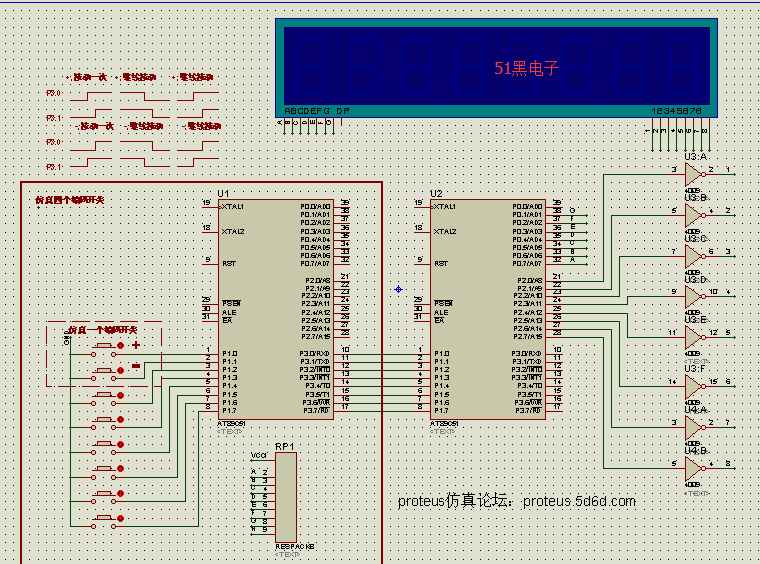The image size is (760, 564).
Task: Select the U3:C inverter gate
Action: point(694,256)
